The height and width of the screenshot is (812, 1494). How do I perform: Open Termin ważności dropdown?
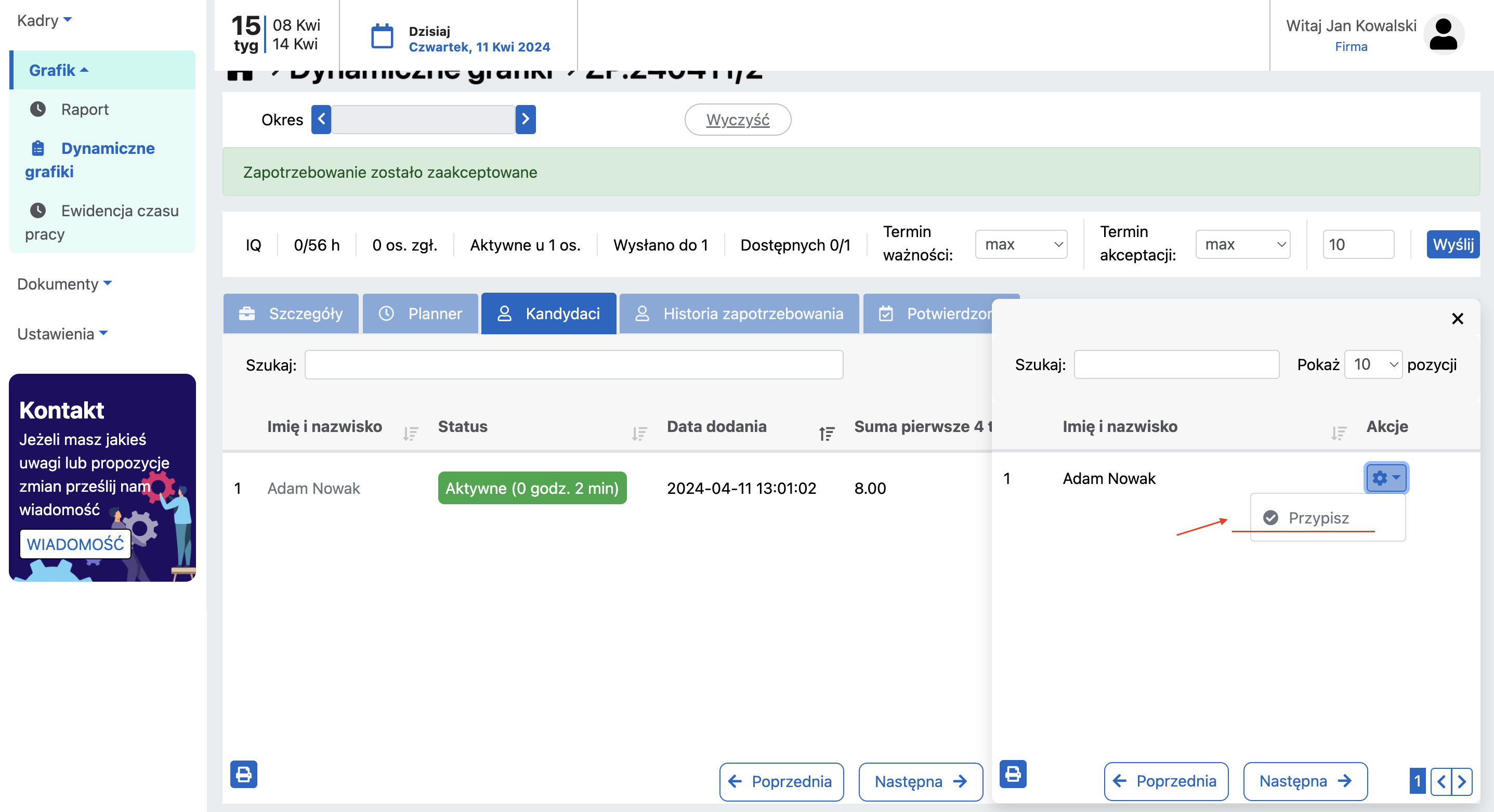1021,244
